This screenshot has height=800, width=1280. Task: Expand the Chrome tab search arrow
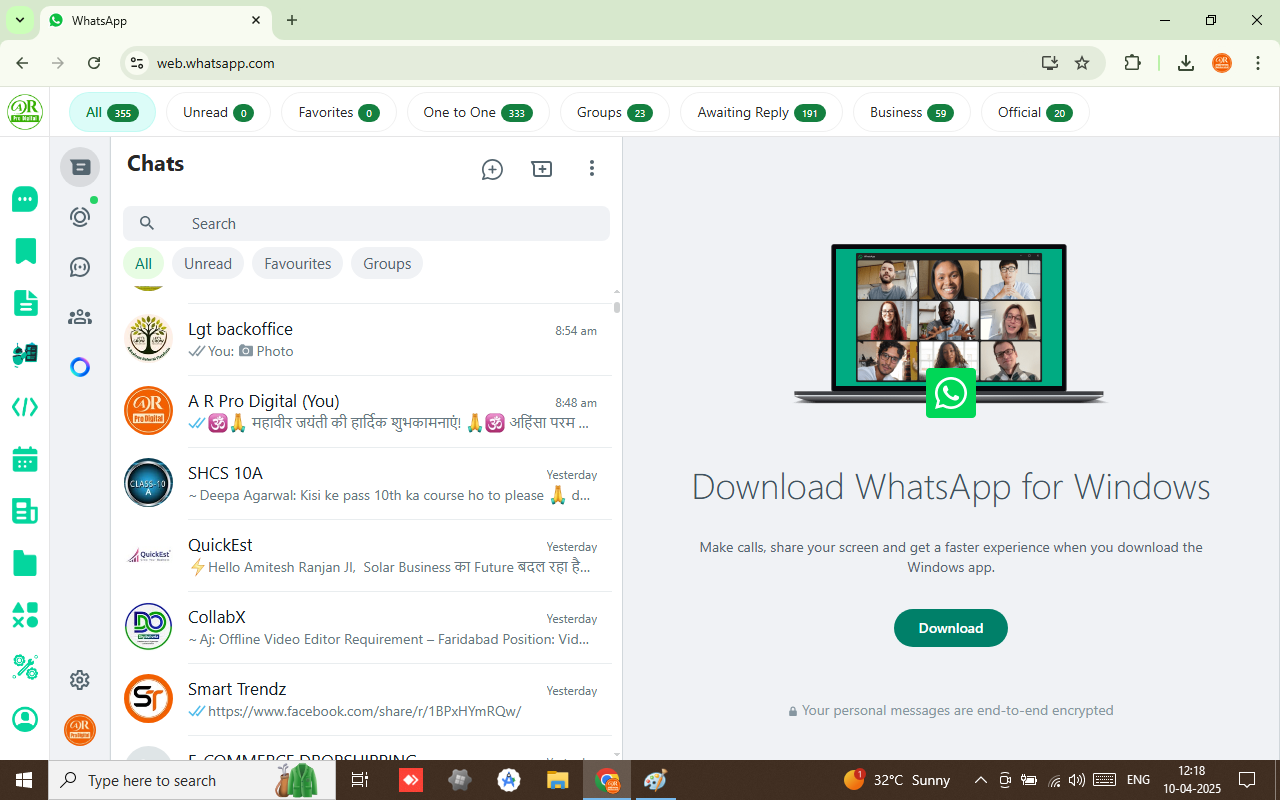[19, 20]
